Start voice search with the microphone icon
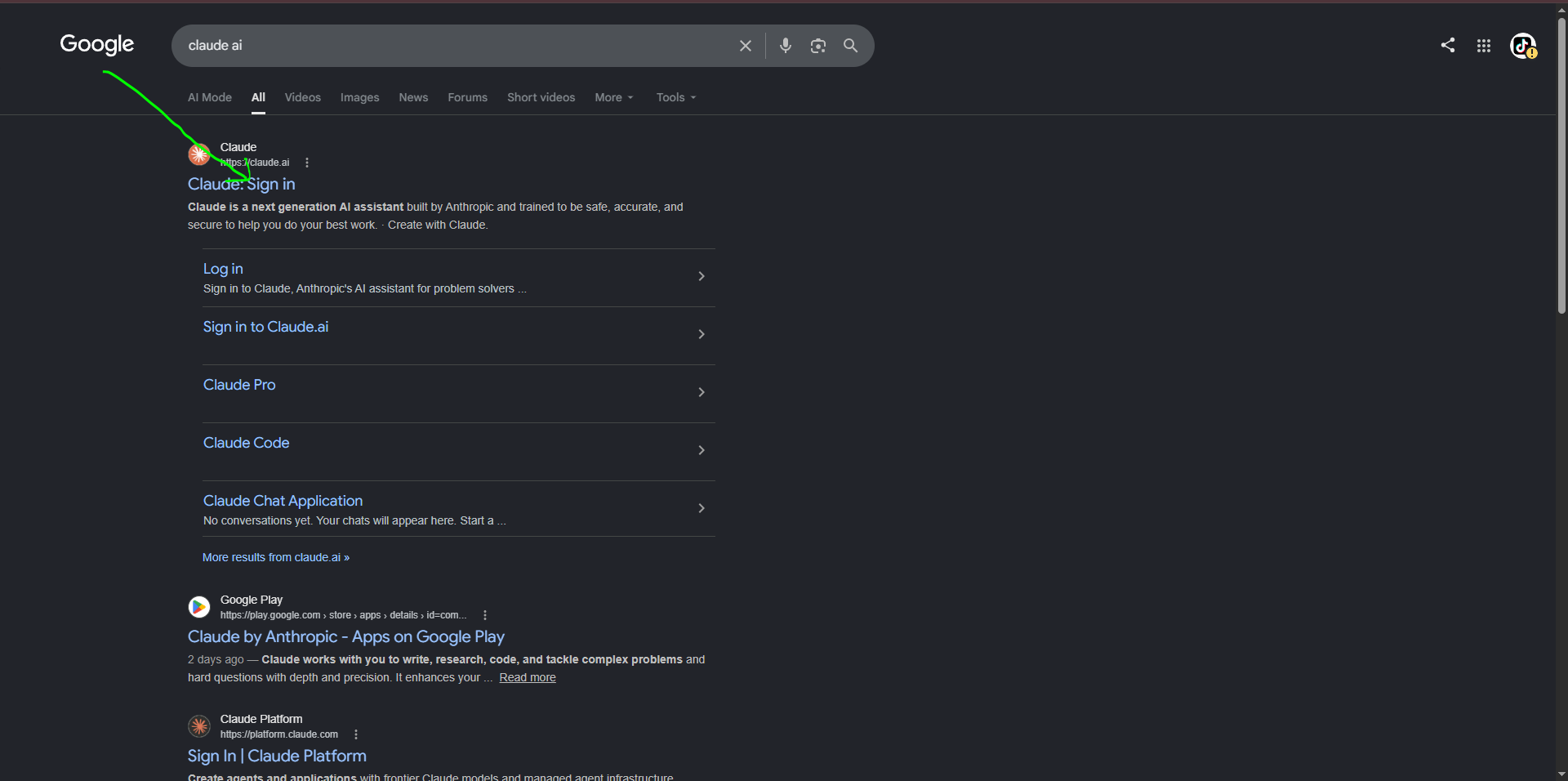The image size is (1568, 781). tap(785, 46)
